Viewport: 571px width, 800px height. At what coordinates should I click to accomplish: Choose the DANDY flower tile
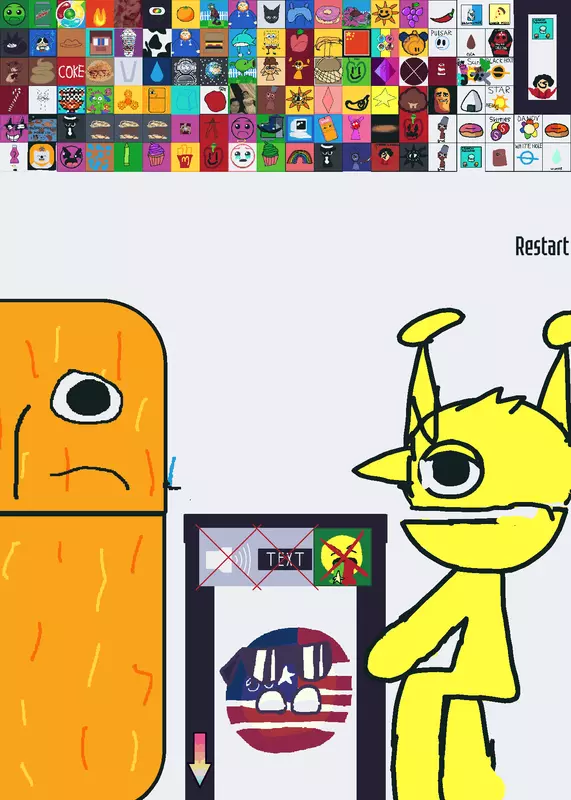click(528, 129)
